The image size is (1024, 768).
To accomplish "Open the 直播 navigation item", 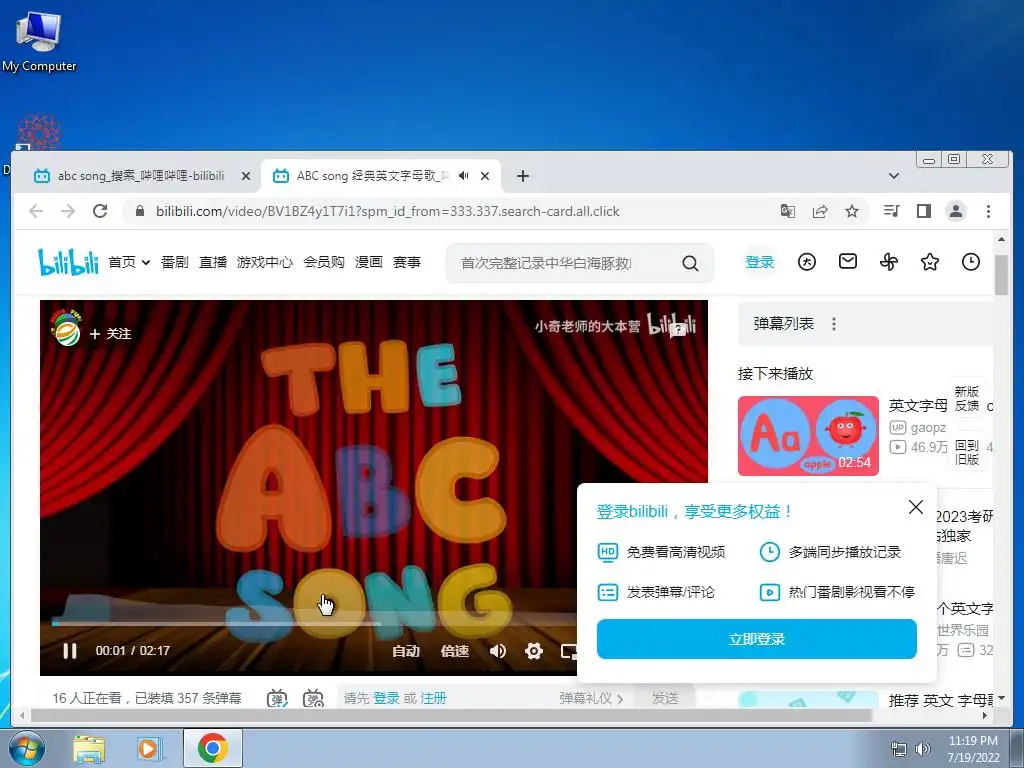I will point(213,262).
